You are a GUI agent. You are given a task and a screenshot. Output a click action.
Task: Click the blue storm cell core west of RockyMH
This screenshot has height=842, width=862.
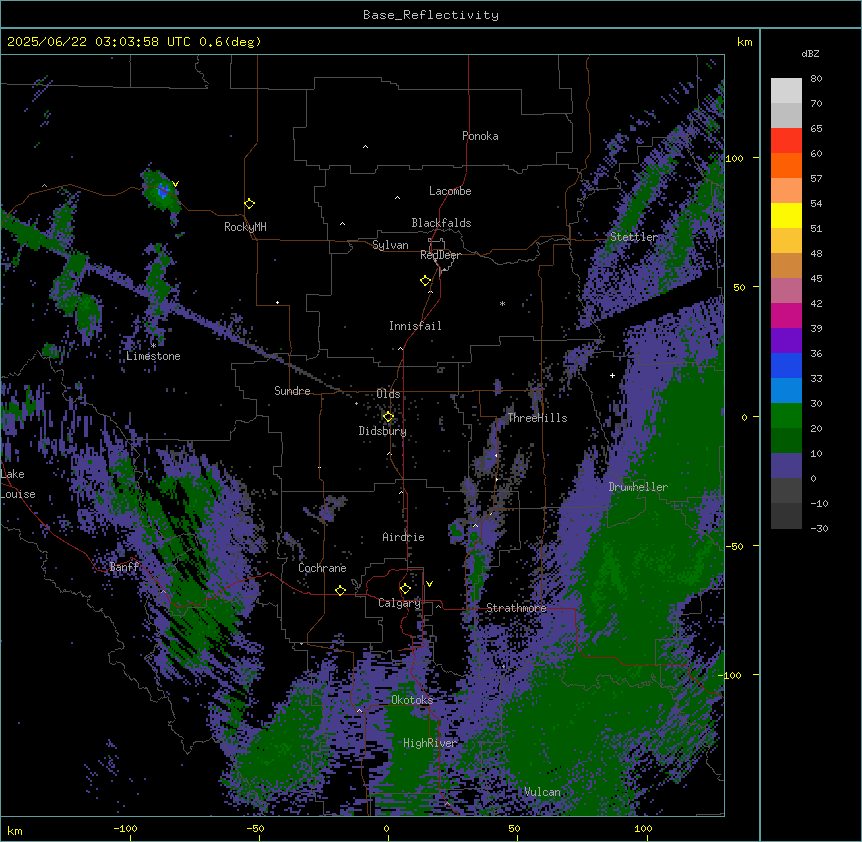click(x=163, y=191)
